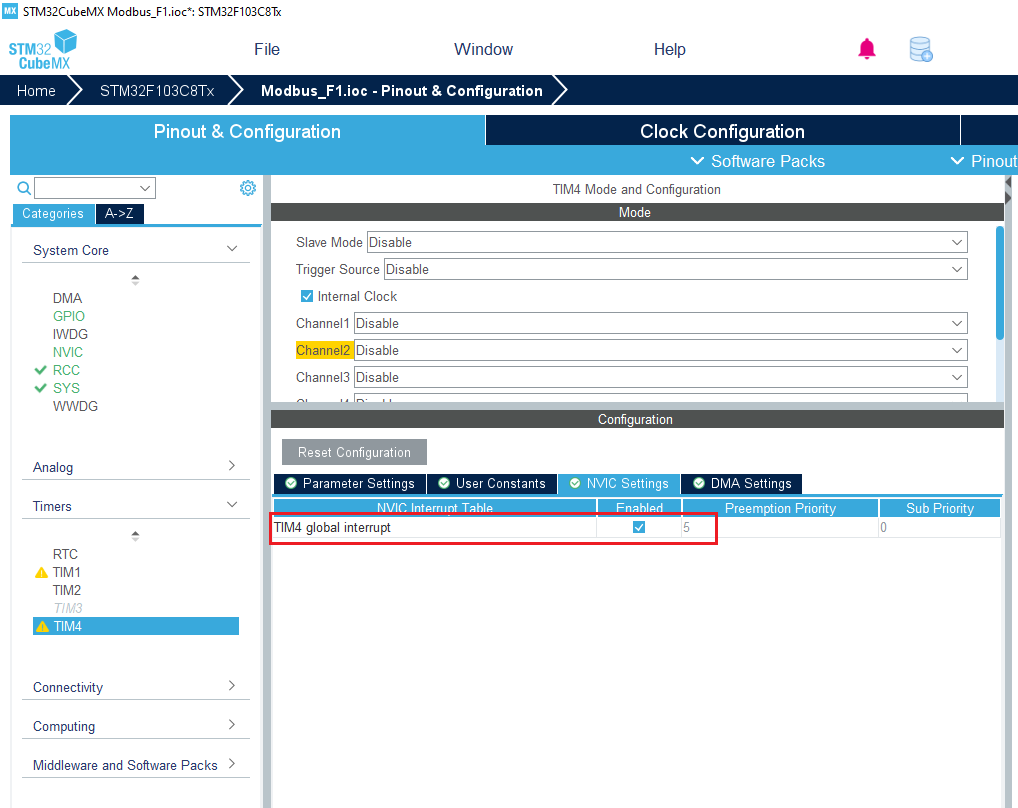1018x808 pixels.
Task: Click the Preemption Priority column header
Action: tap(780, 508)
